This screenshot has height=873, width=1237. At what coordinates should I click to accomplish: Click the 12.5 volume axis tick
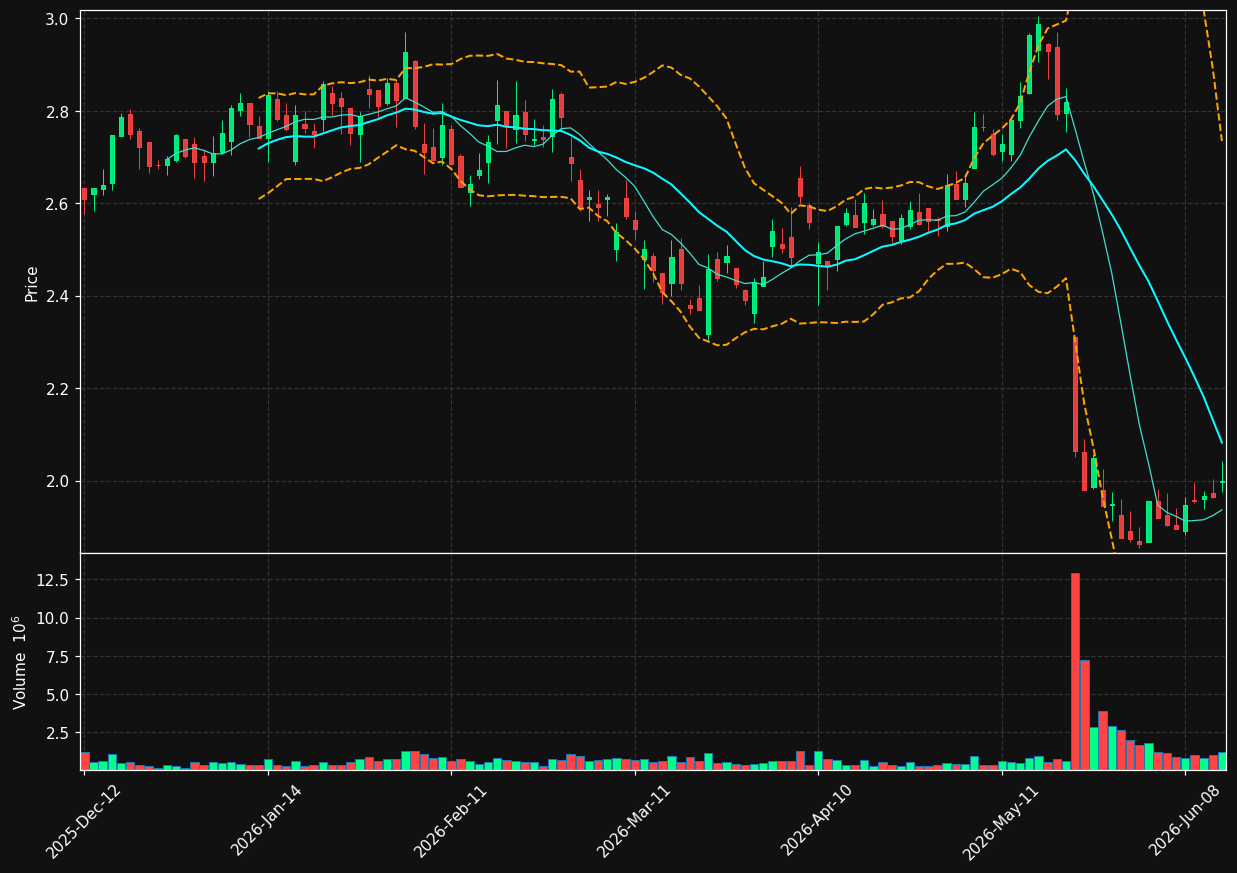click(54, 580)
